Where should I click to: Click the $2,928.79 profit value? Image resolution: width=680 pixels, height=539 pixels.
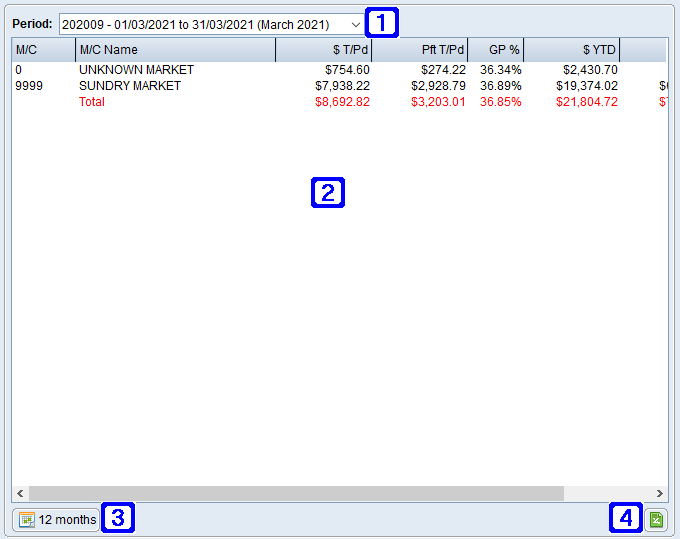pyautogui.click(x=438, y=86)
